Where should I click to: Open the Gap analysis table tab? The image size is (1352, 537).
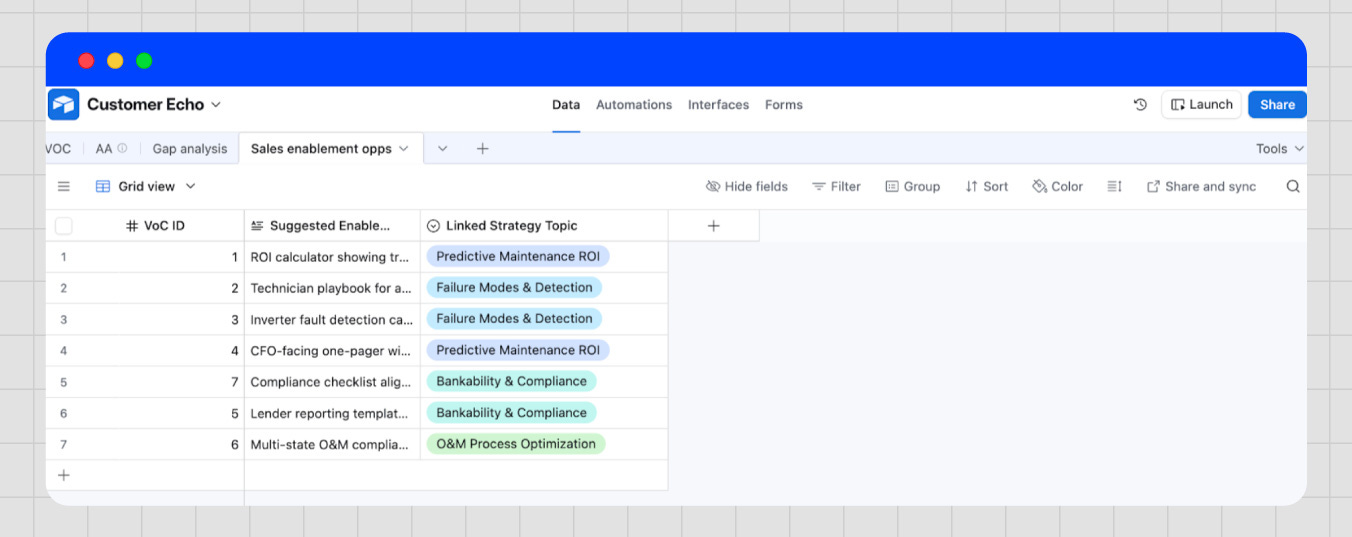coord(190,148)
